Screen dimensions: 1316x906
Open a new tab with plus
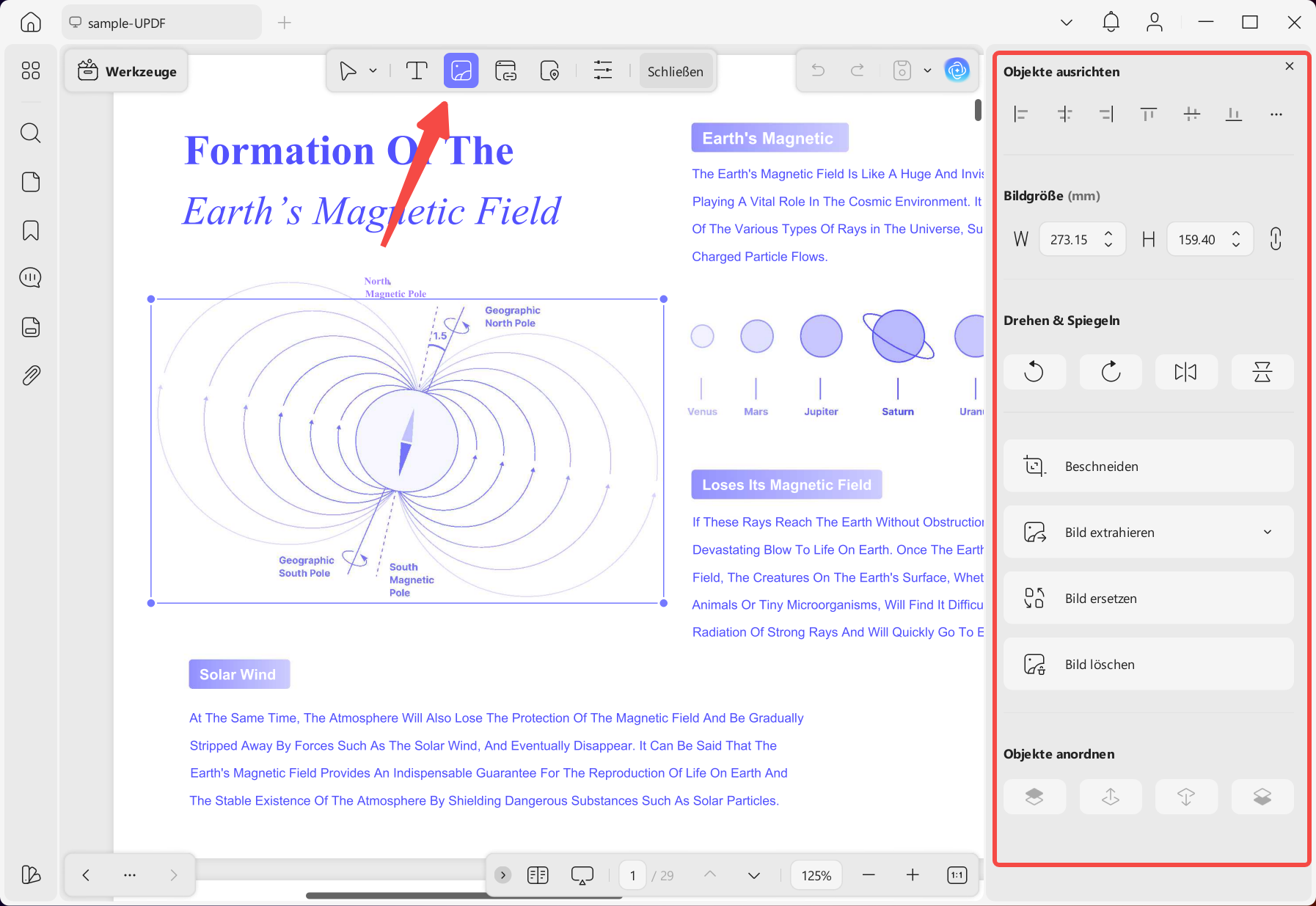coord(285,23)
